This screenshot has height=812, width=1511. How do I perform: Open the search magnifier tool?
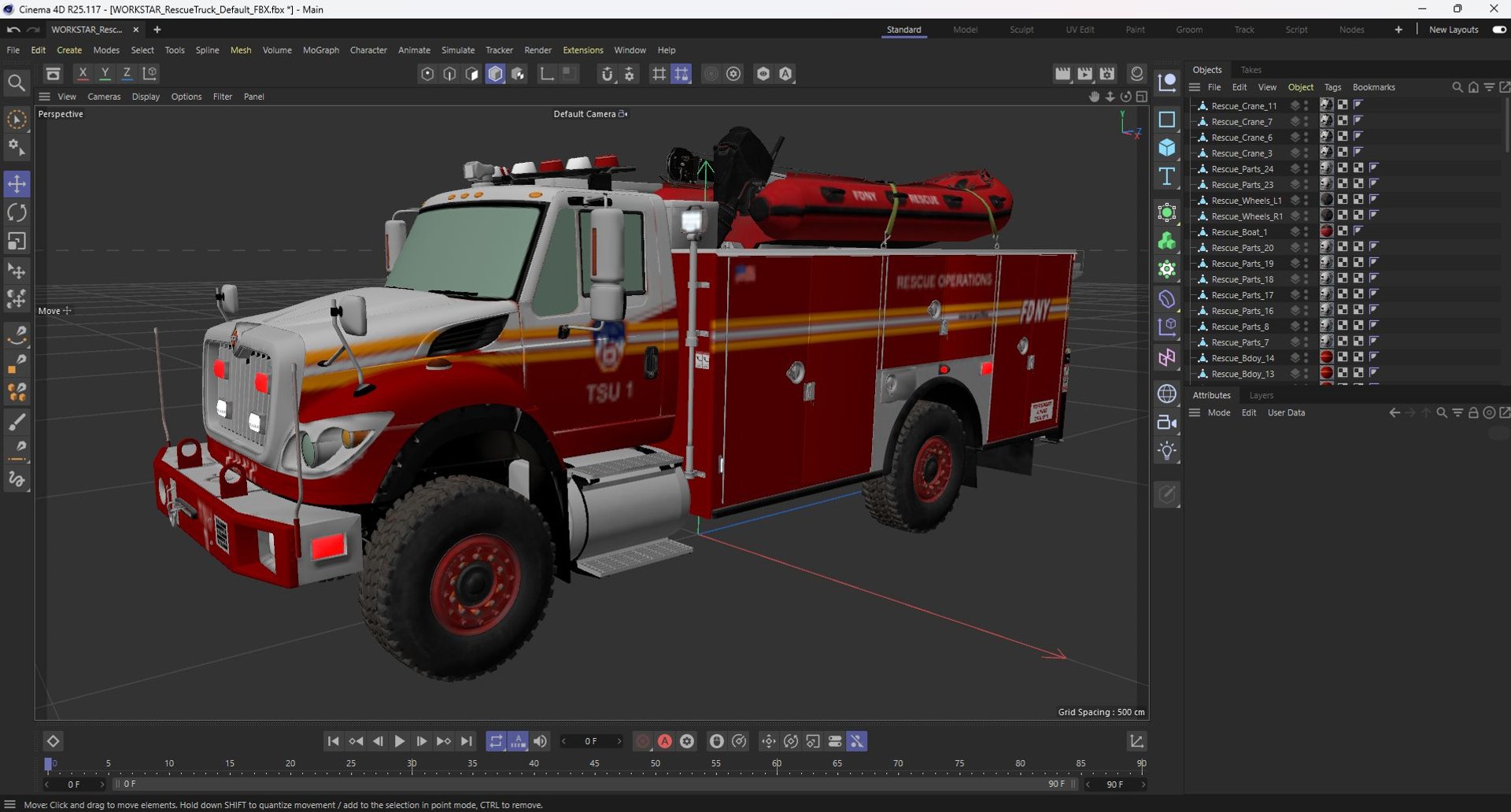click(17, 83)
